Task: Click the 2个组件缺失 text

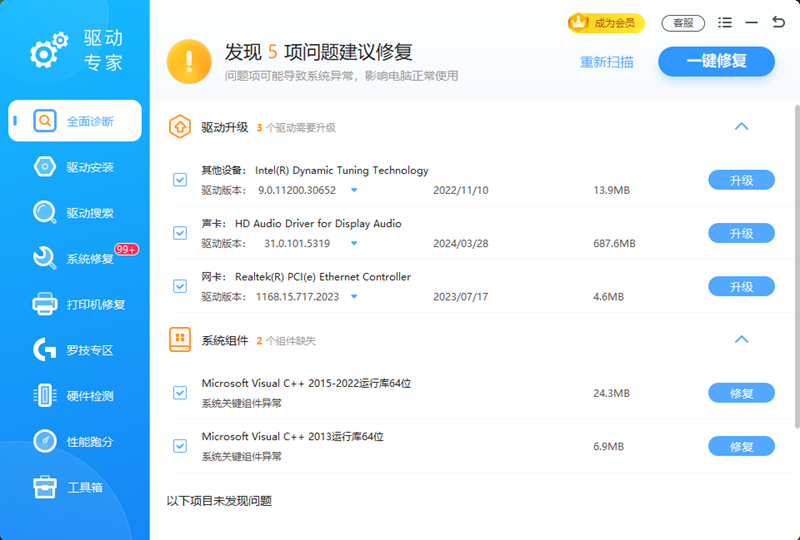Action: point(286,340)
